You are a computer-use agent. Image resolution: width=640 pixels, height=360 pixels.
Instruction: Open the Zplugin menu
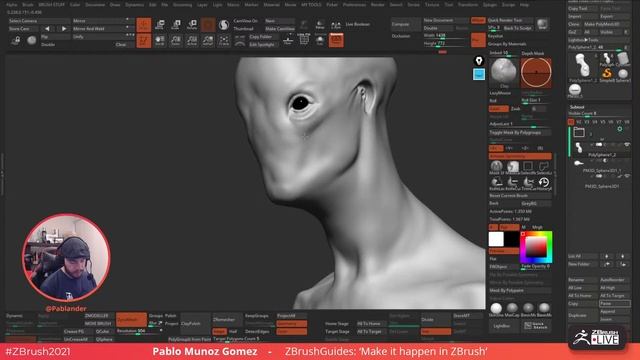[x=490, y=5]
